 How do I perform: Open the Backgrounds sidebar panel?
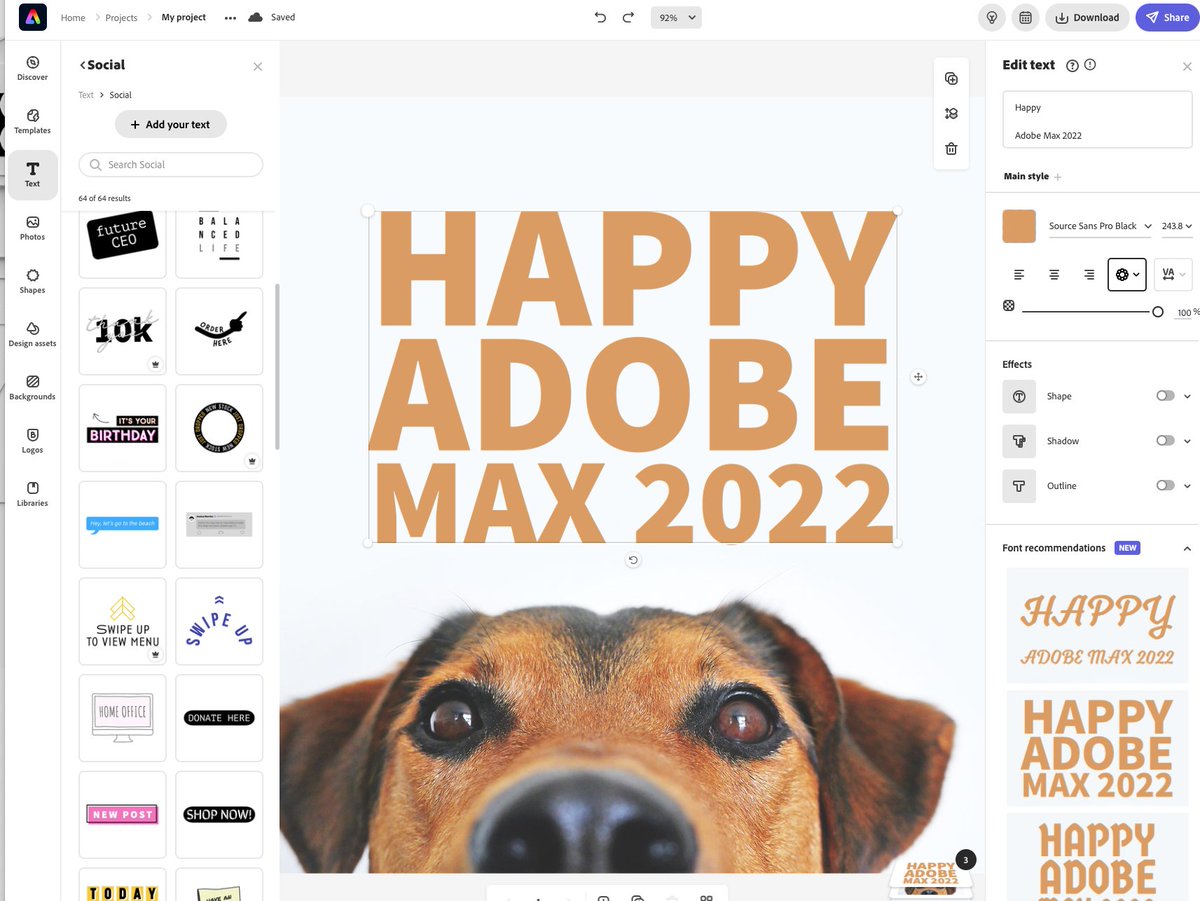pyautogui.click(x=32, y=387)
